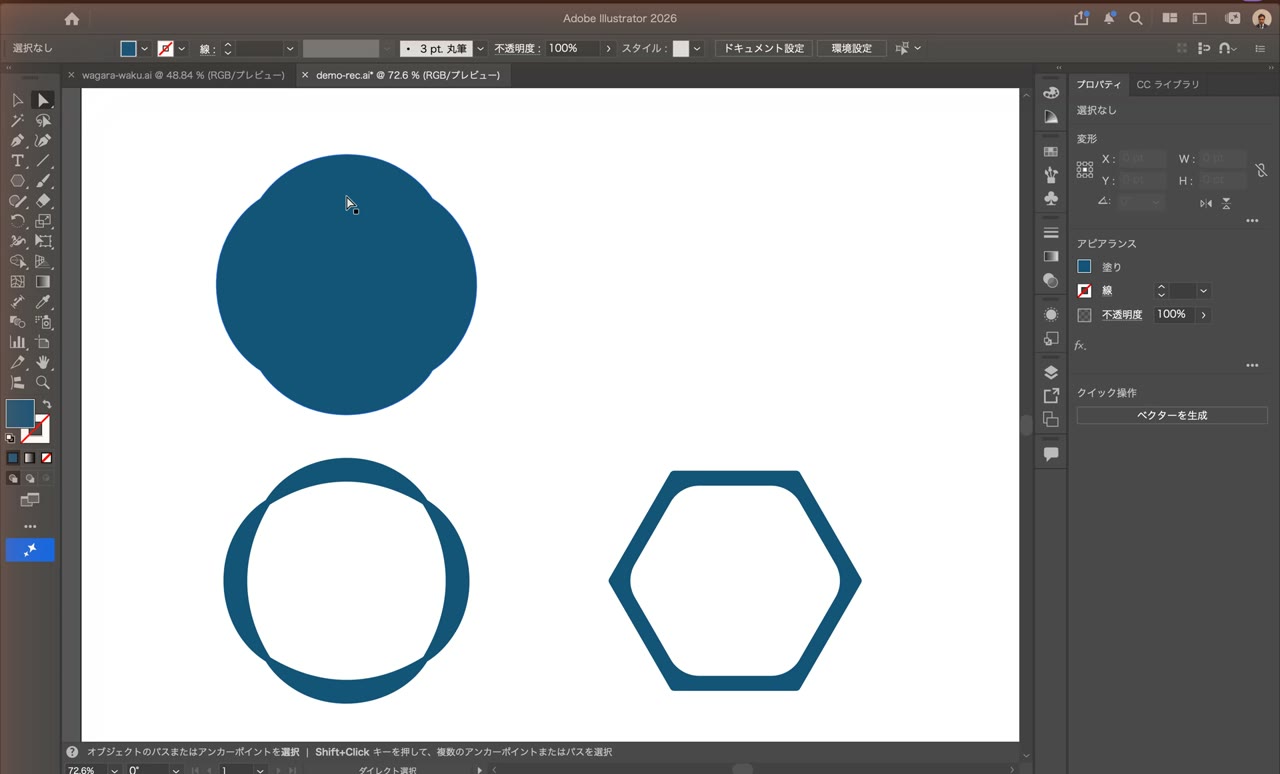1280x774 pixels.
Task: Select the Column Graph tool
Action: click(x=18, y=342)
